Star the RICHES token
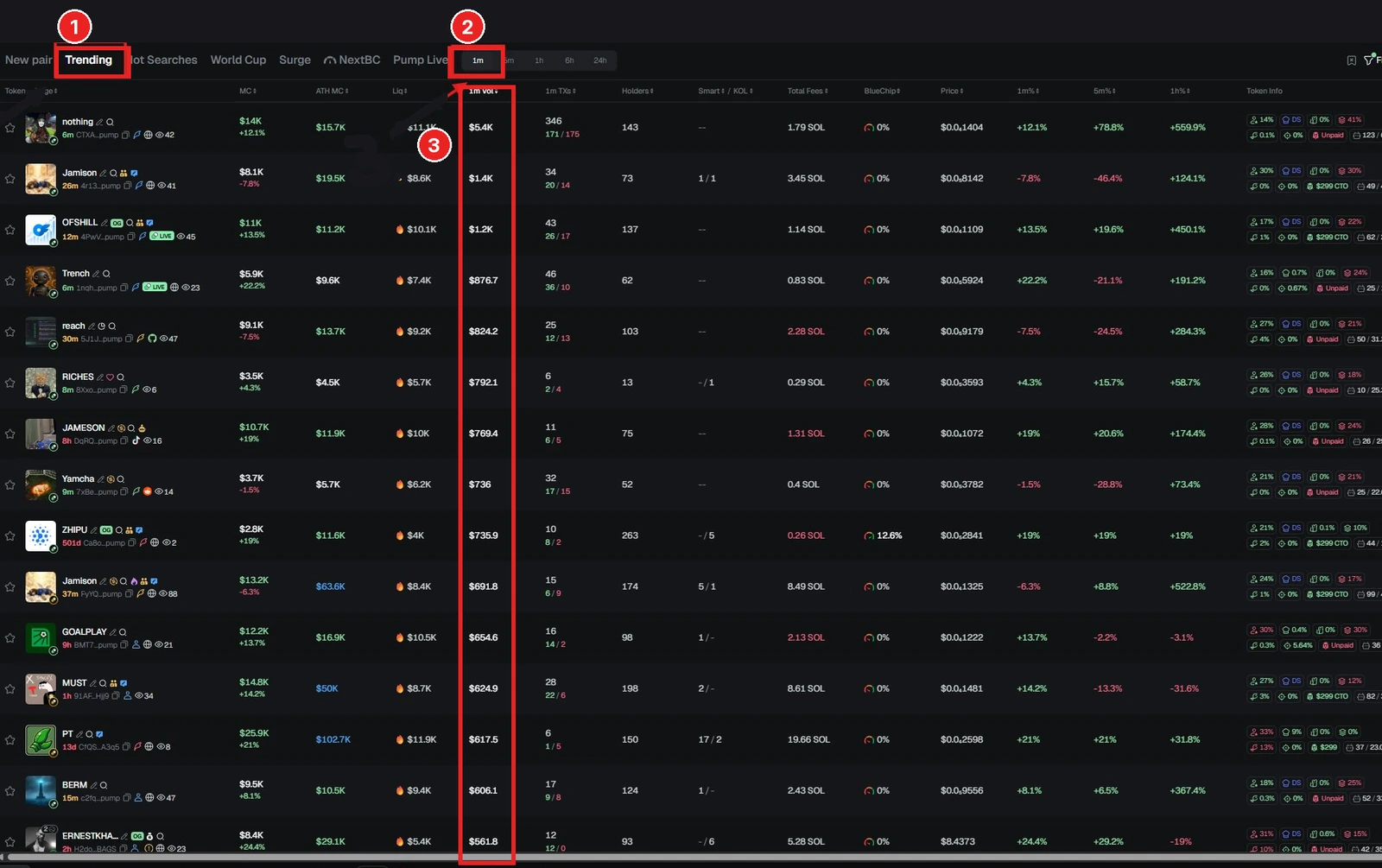1382x868 pixels. tap(10, 383)
